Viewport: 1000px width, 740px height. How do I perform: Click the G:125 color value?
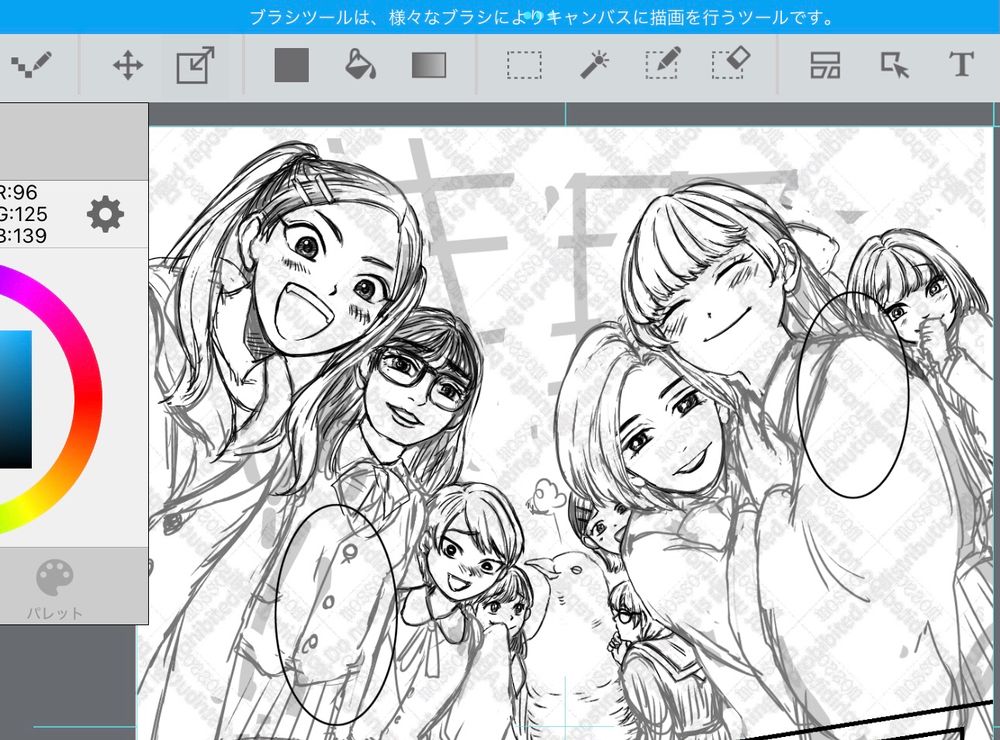pos(24,214)
